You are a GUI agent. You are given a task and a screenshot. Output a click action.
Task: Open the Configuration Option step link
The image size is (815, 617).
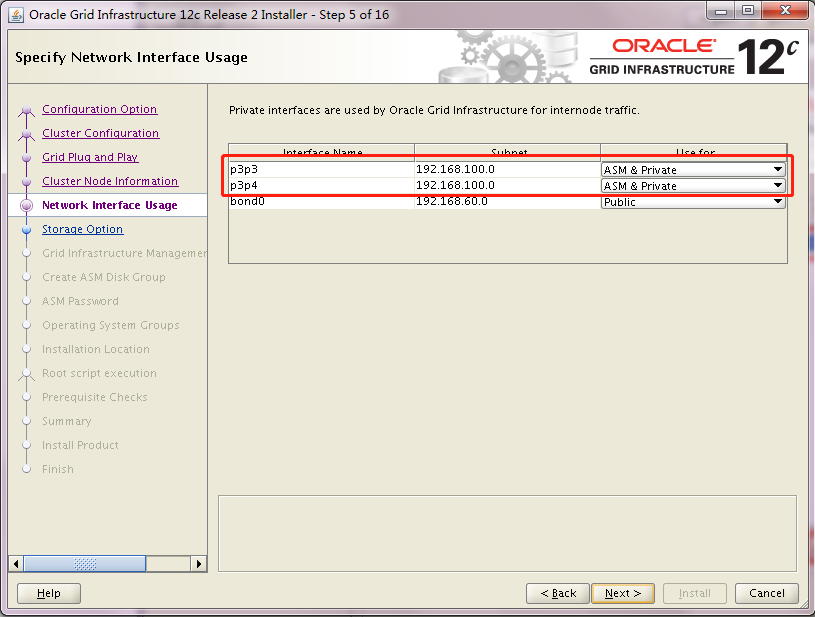[x=99, y=109]
